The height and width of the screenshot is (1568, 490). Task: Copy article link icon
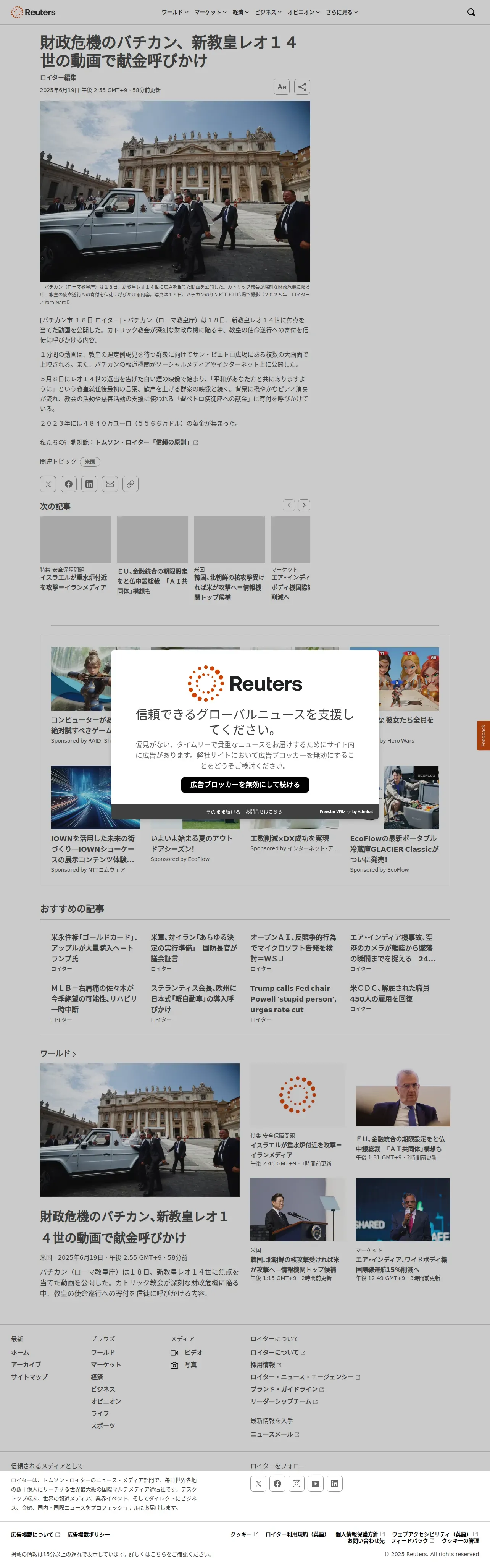point(131,484)
